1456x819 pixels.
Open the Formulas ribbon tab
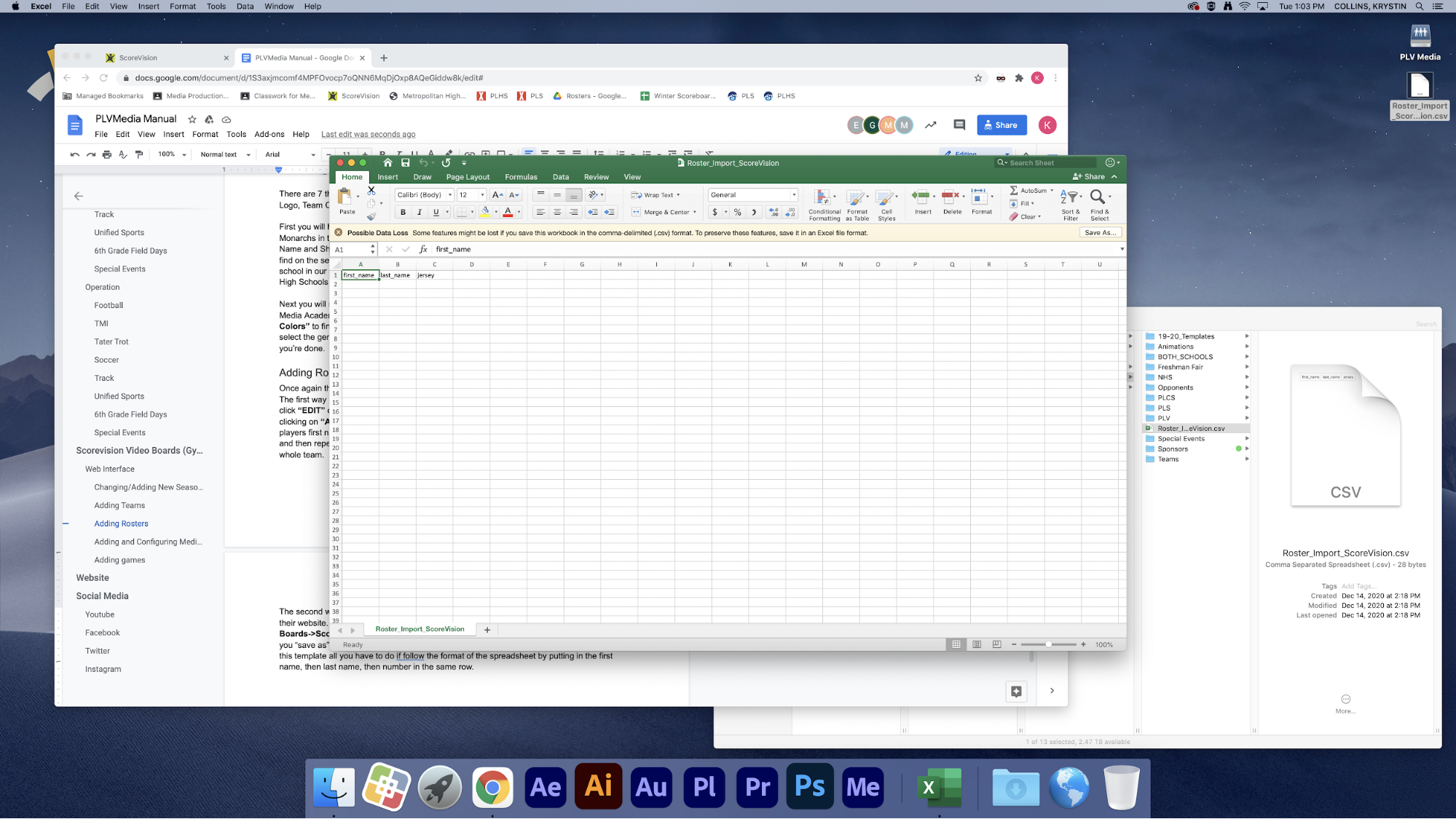[x=521, y=177]
